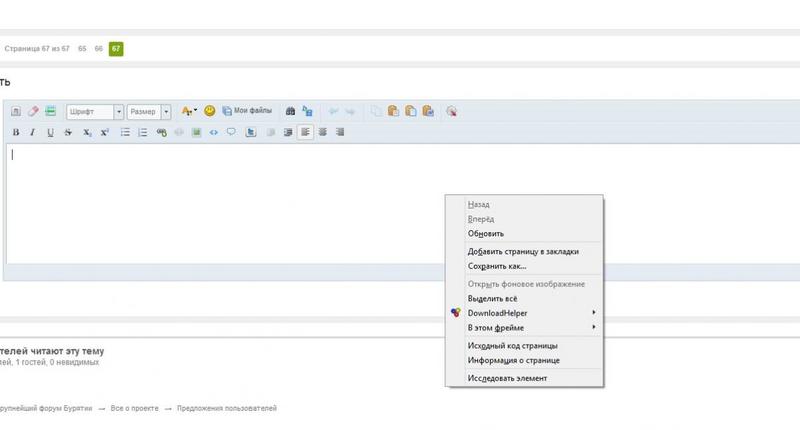Toggle italic text formatting
The width and height of the screenshot is (800, 430).
33,132
